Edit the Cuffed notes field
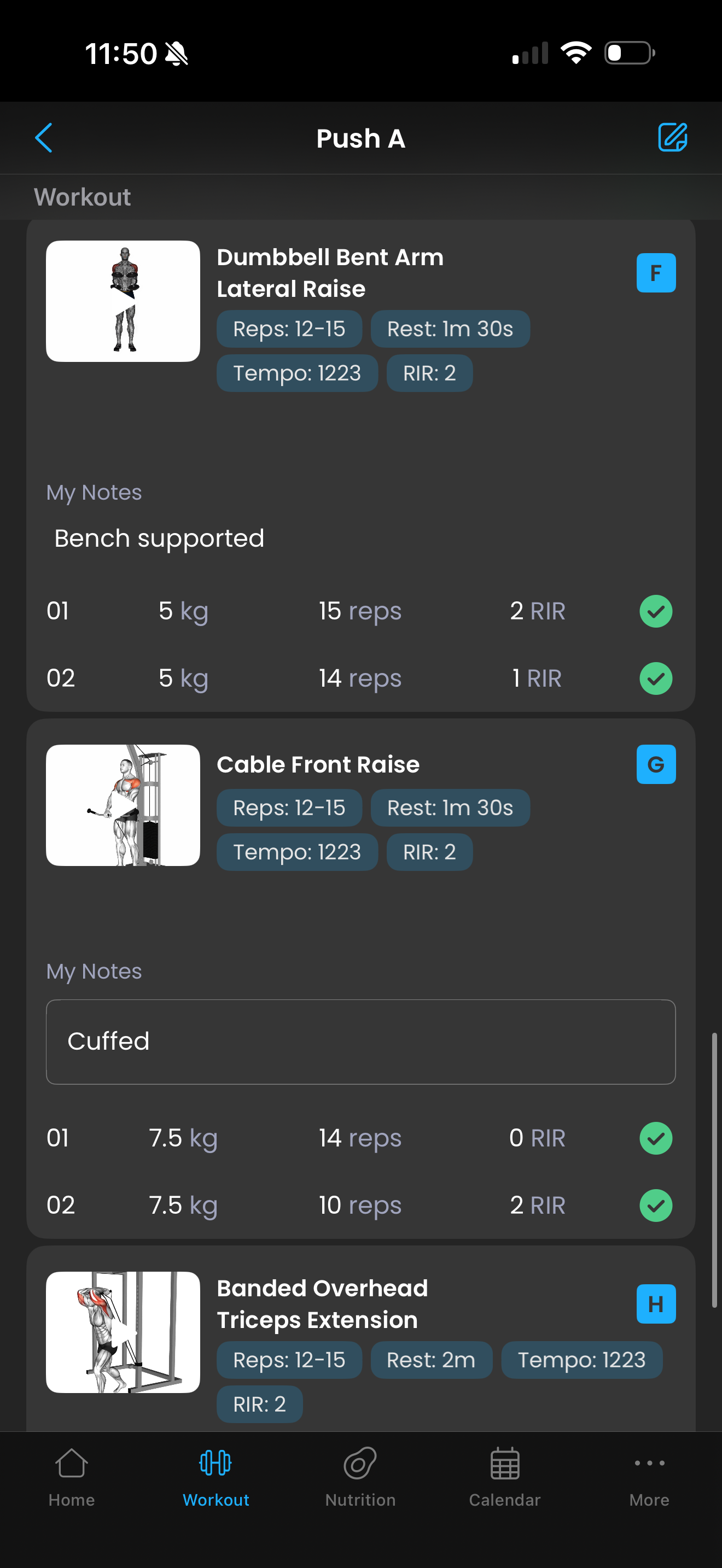 pyautogui.click(x=360, y=1042)
